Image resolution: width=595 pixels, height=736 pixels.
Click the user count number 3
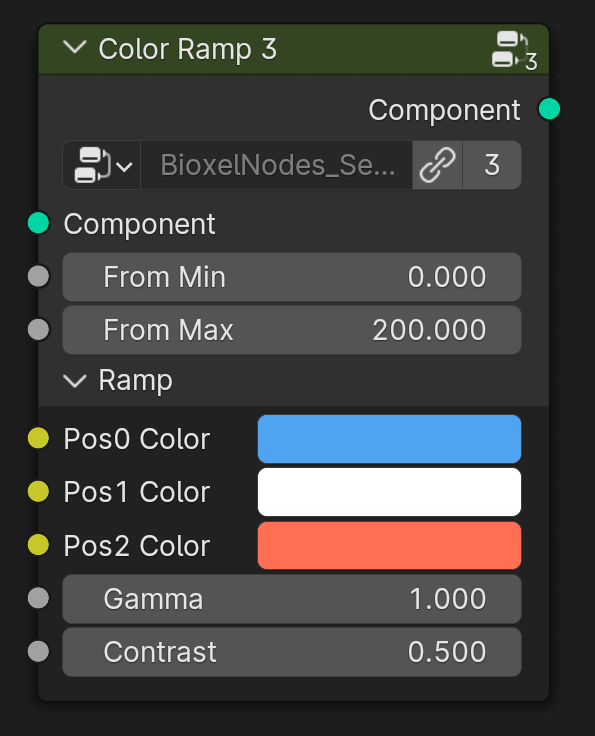pyautogui.click(x=492, y=165)
